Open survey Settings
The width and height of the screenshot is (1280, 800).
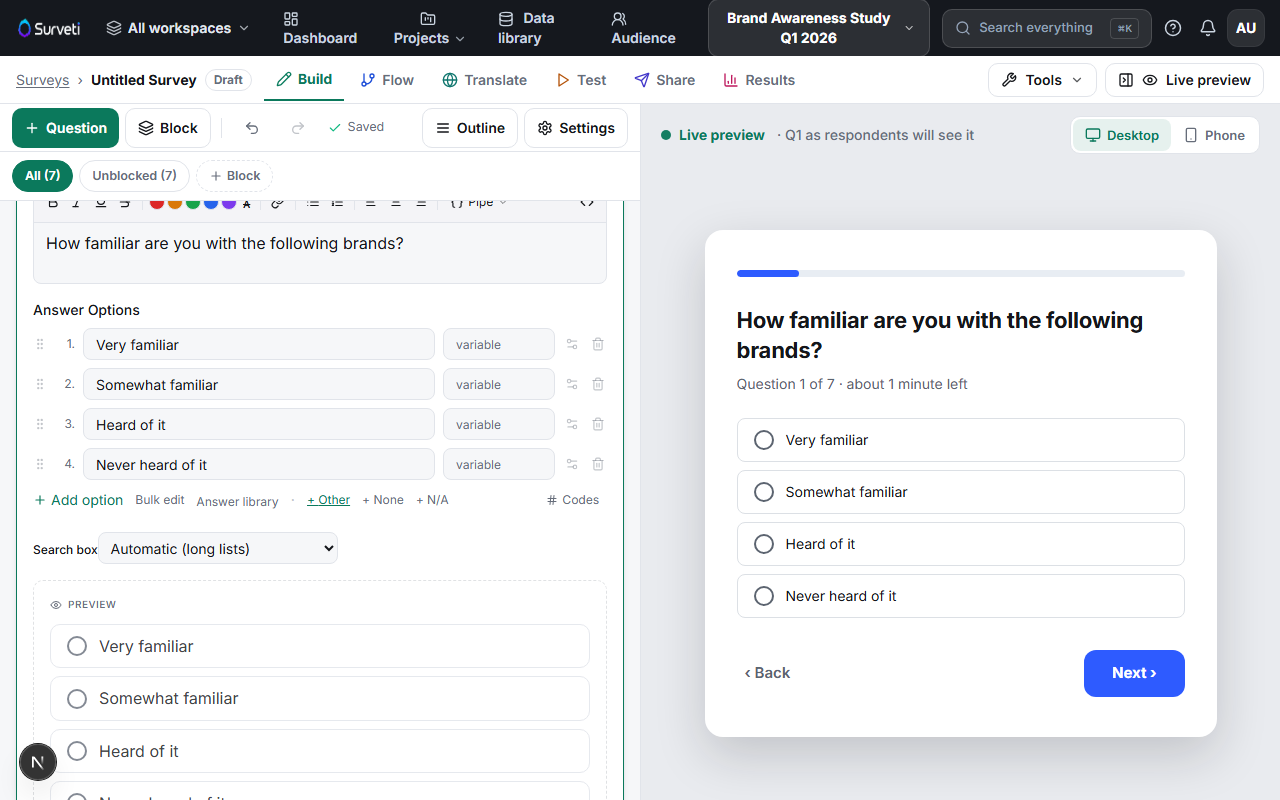coord(576,128)
